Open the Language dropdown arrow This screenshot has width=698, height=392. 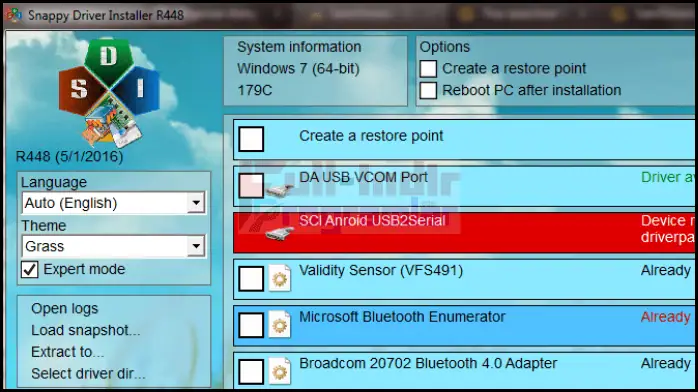coord(196,203)
